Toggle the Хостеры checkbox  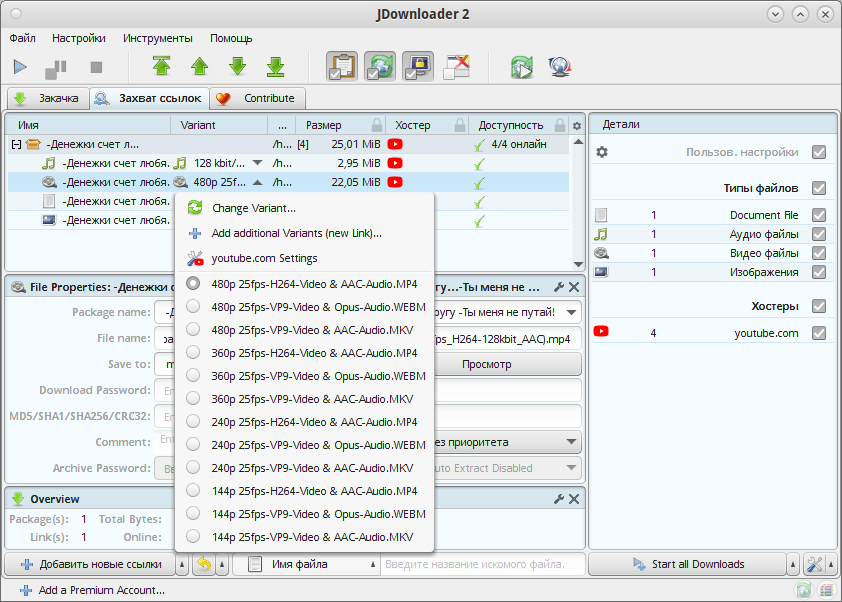819,306
